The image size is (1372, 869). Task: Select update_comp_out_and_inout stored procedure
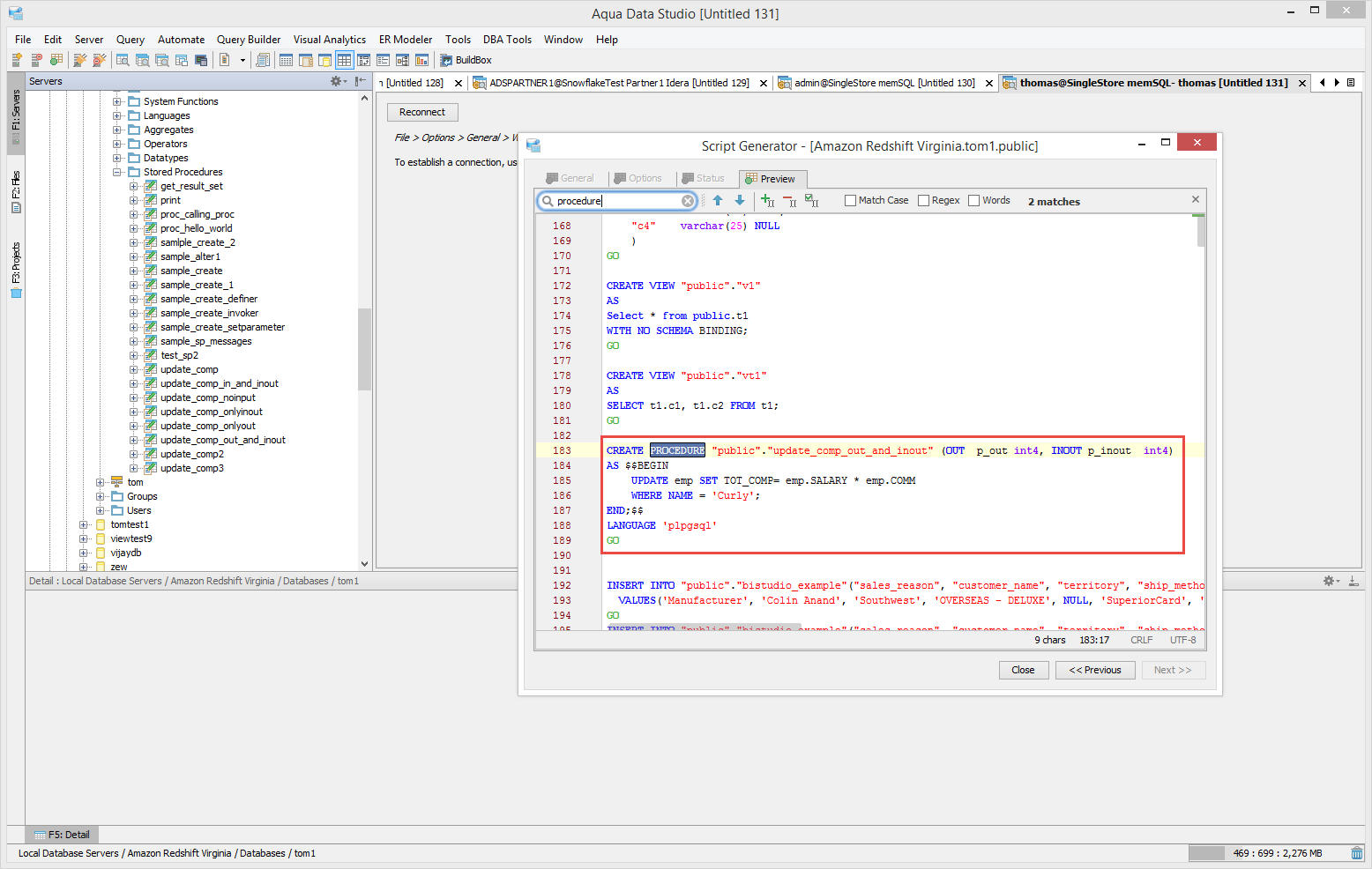tap(222, 440)
